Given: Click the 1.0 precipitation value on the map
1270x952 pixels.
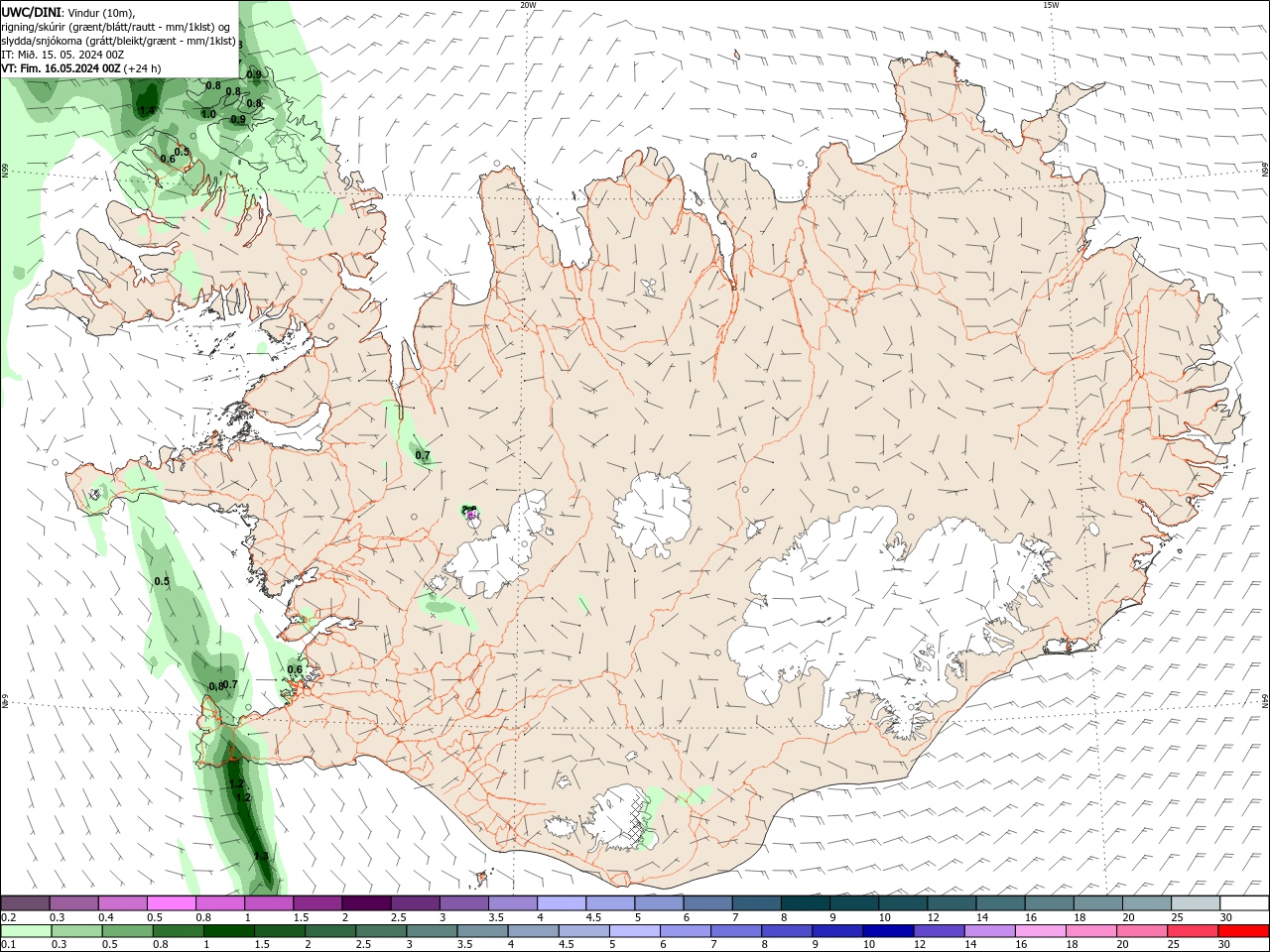Looking at the screenshot, I should click(x=208, y=114).
